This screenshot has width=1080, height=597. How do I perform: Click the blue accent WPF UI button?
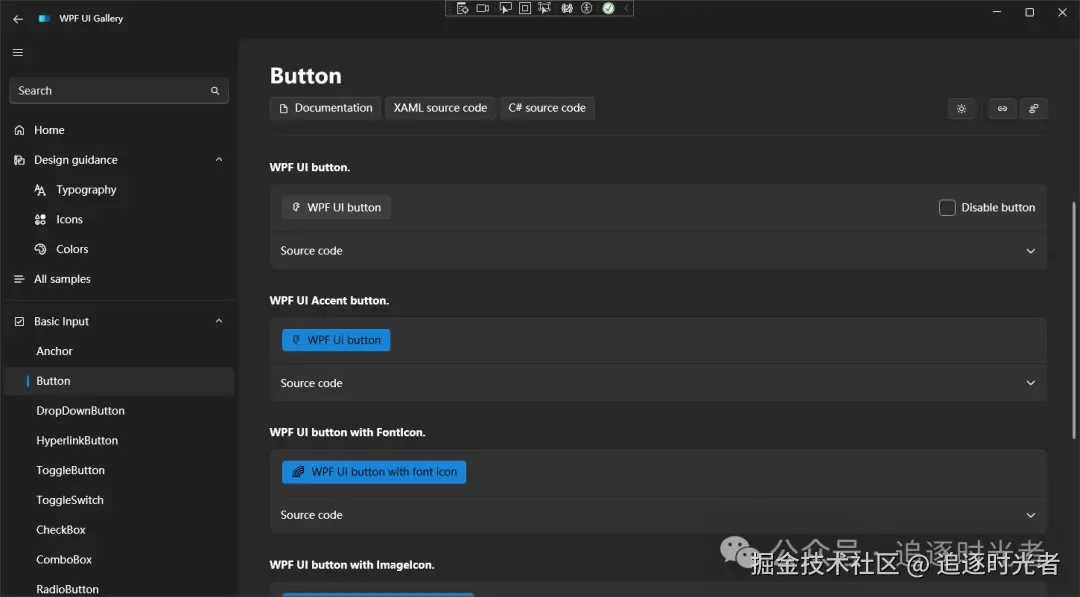[336, 340]
